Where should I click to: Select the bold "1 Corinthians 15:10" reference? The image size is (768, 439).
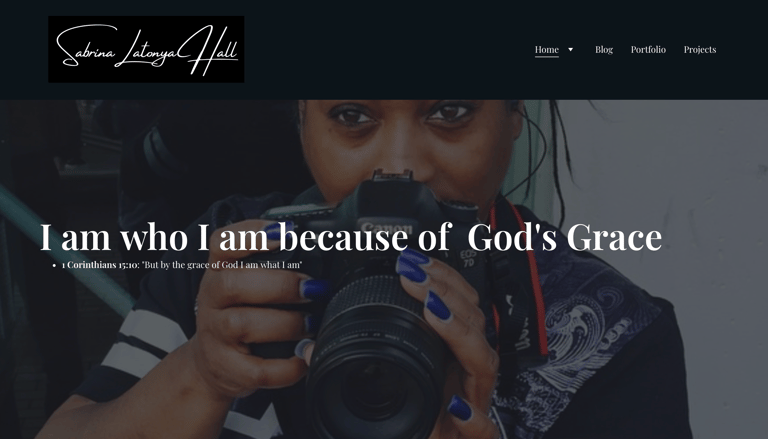(x=100, y=265)
